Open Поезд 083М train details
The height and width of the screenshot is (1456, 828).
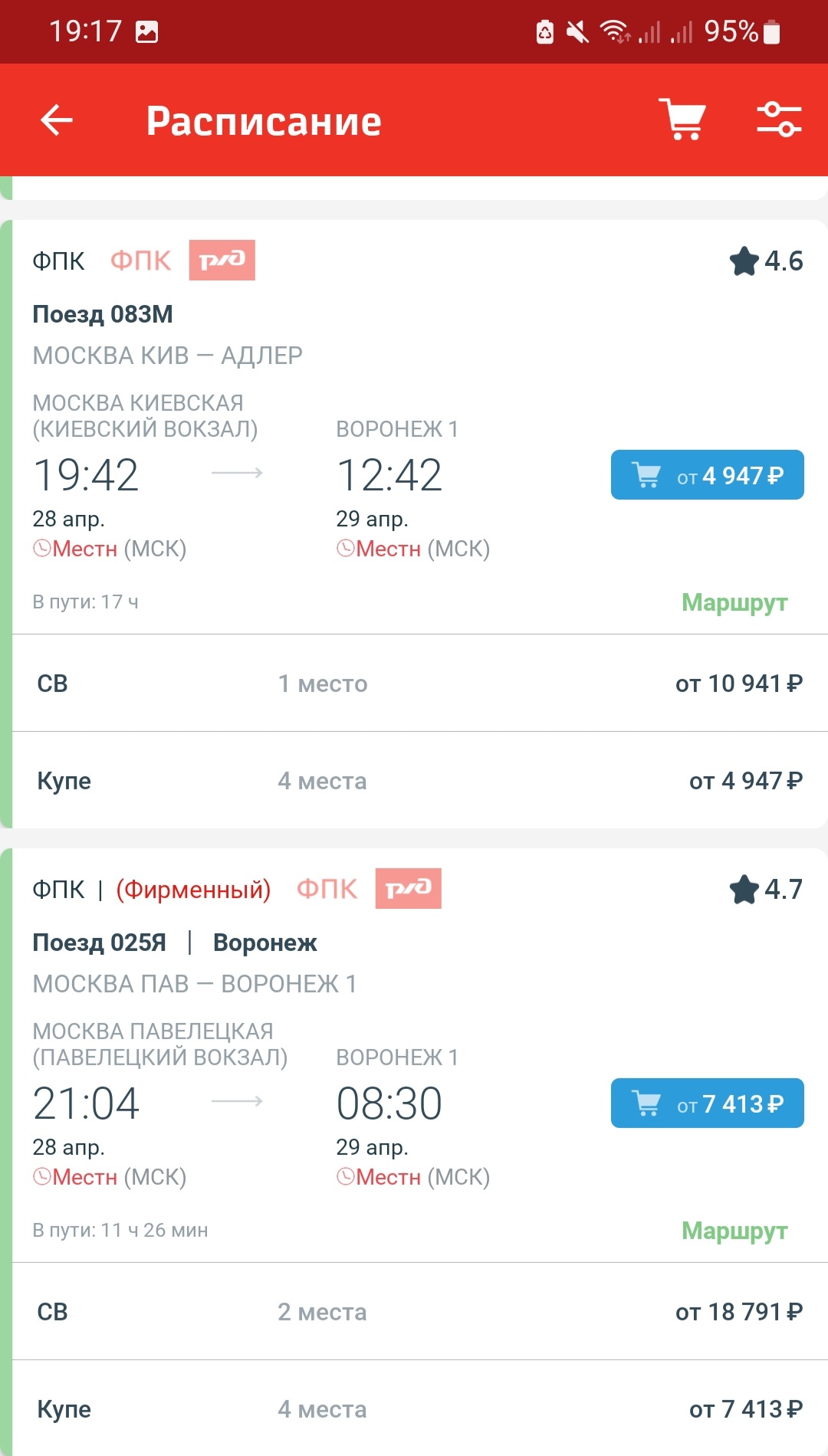pyautogui.click(x=103, y=314)
